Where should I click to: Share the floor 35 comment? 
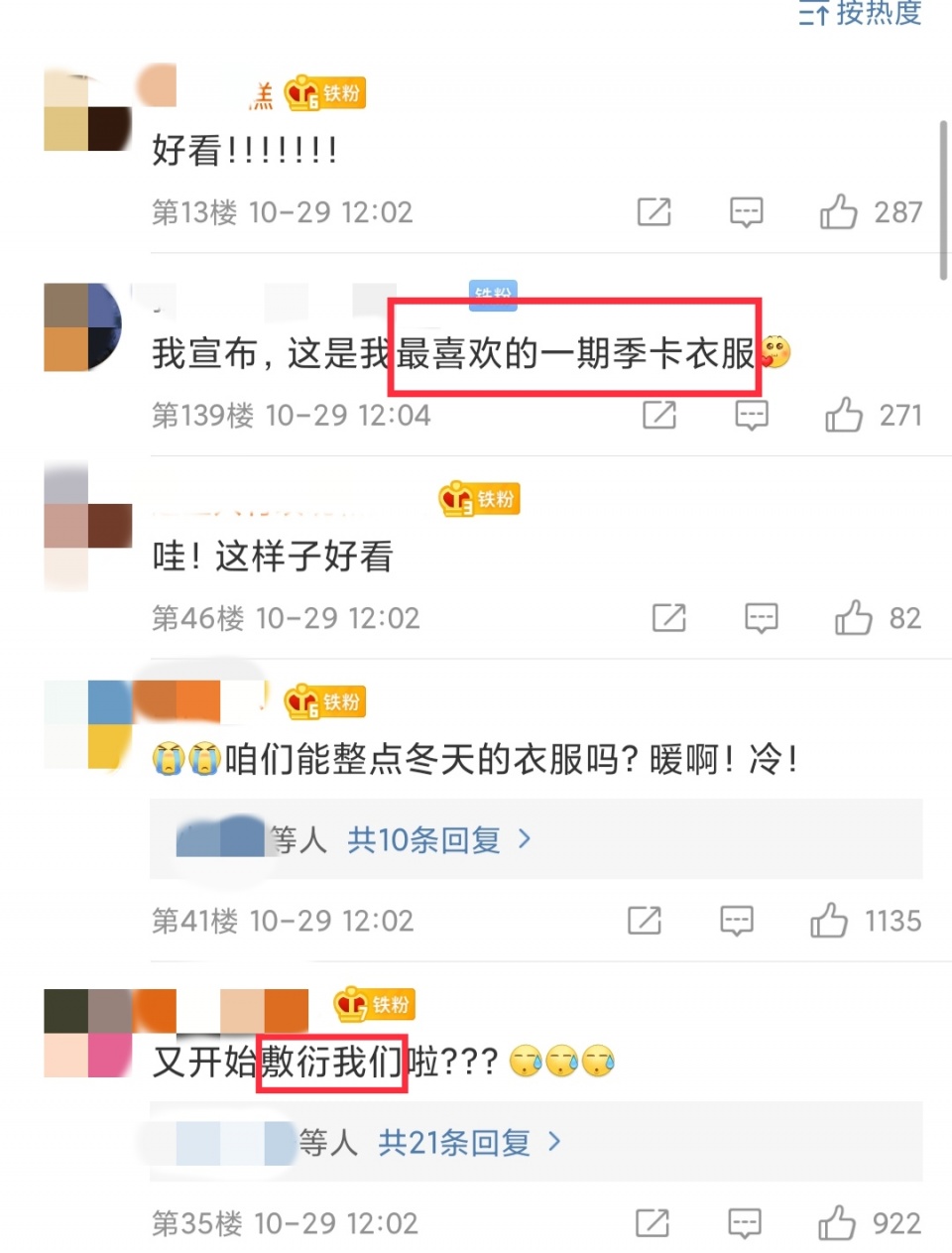coord(653,1223)
